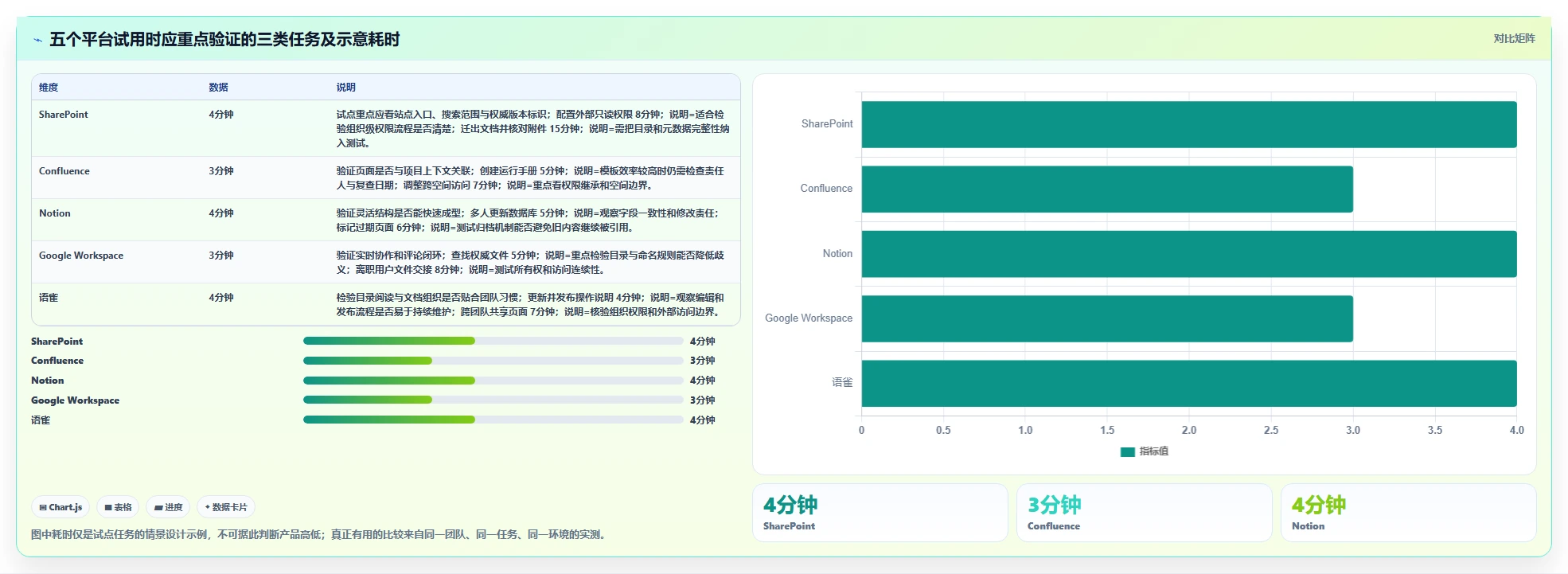Click the 对比矩阵 label in header

(1514, 38)
